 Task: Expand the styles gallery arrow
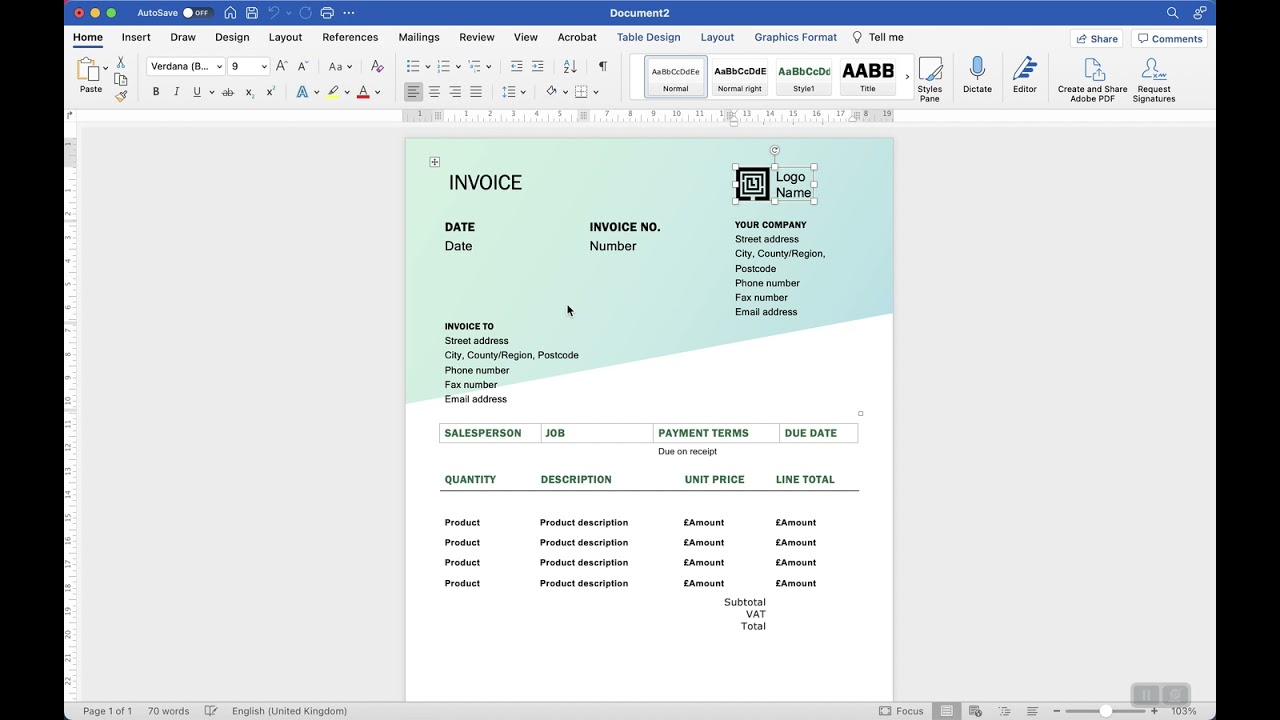tap(908, 77)
